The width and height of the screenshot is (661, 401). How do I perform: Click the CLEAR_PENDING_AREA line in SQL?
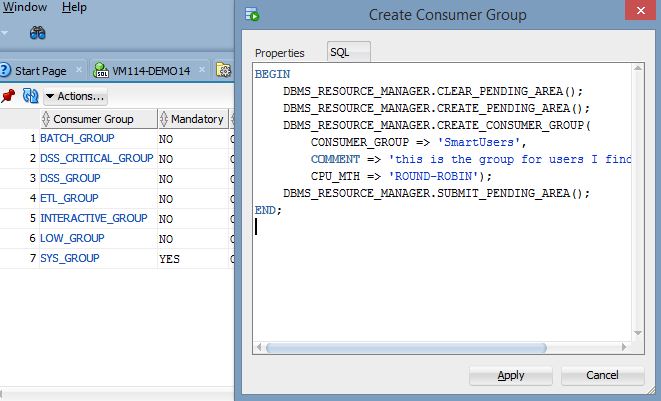[x=433, y=92]
